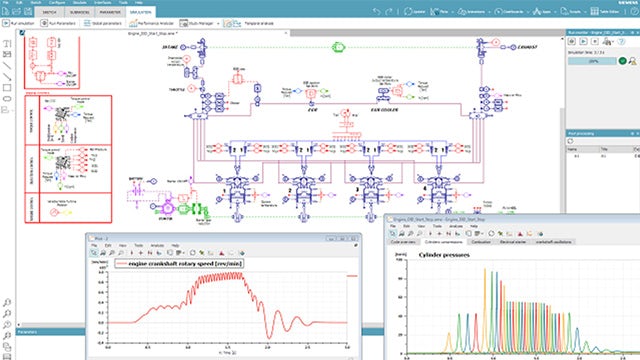The height and width of the screenshot is (360, 640).
Task: Click the green engine component on the sketch
Action: (x=338, y=47)
